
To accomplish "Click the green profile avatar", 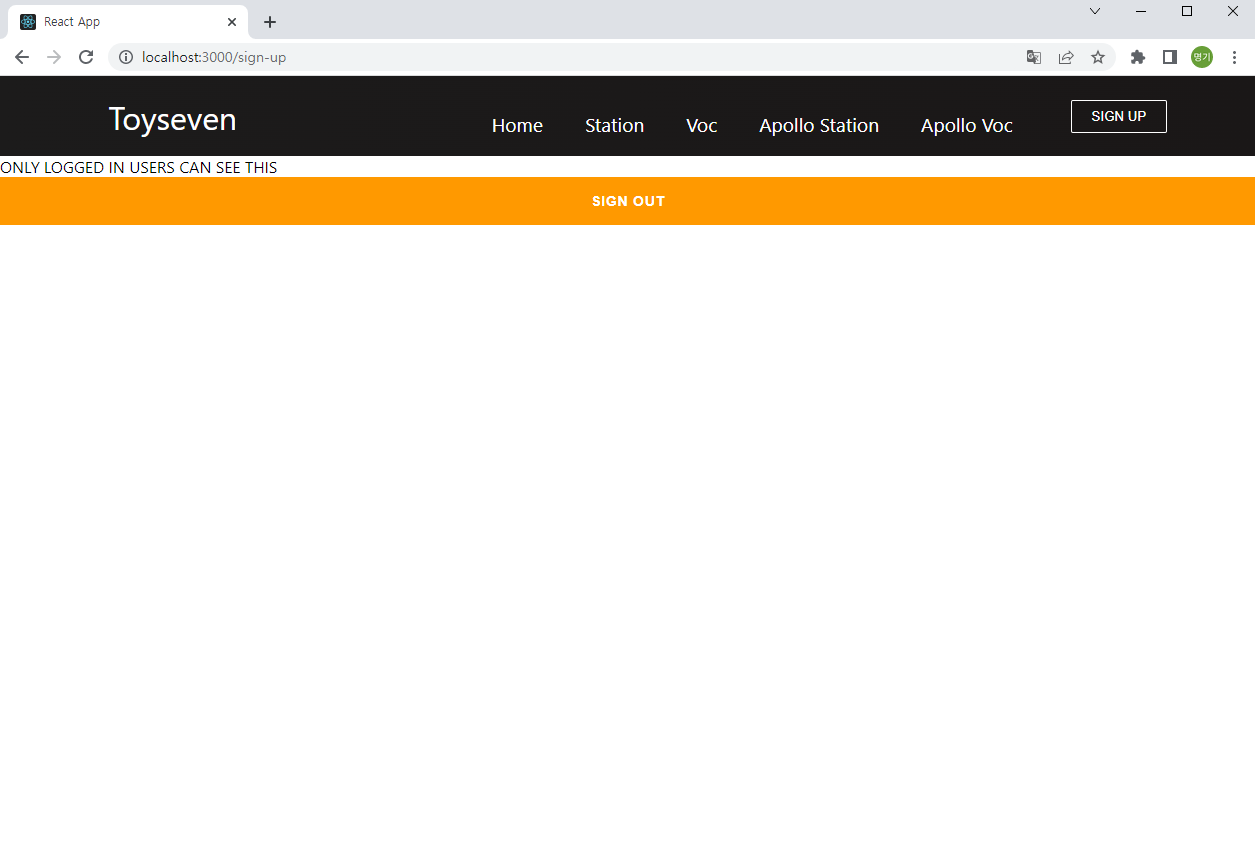I will 1201,57.
